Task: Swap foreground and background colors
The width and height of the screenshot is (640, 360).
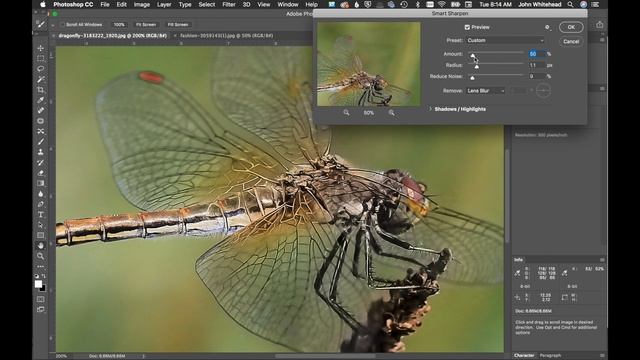Action: pyautogui.click(x=44, y=276)
